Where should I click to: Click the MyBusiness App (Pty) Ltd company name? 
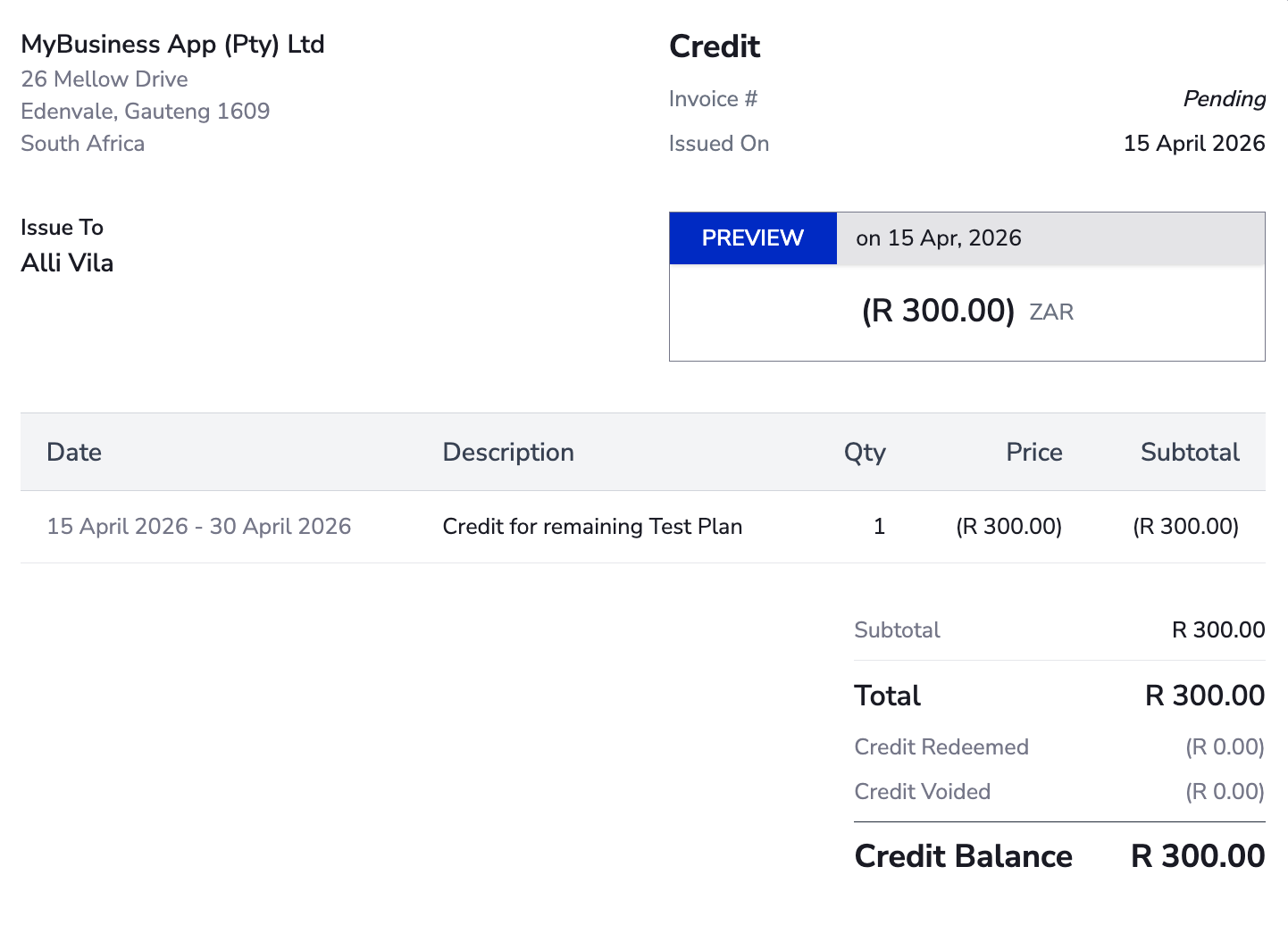(172, 45)
